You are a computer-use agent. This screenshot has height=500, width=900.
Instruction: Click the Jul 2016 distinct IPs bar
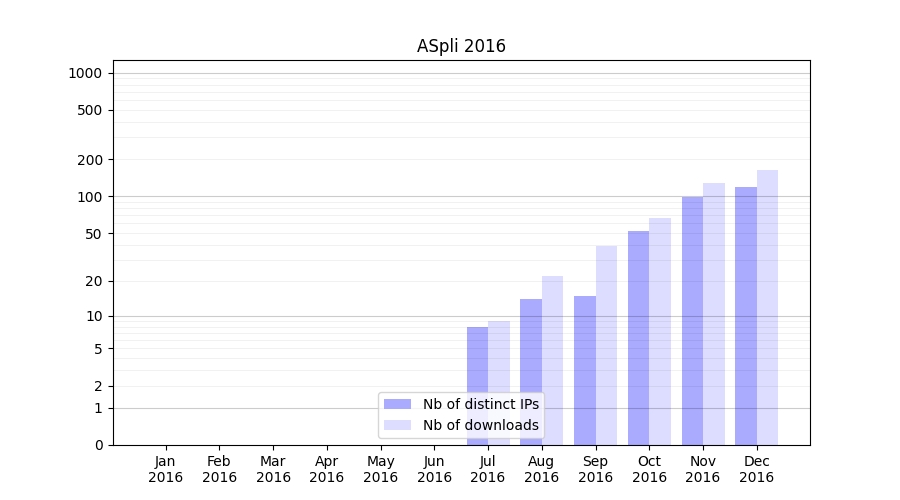coord(477,385)
